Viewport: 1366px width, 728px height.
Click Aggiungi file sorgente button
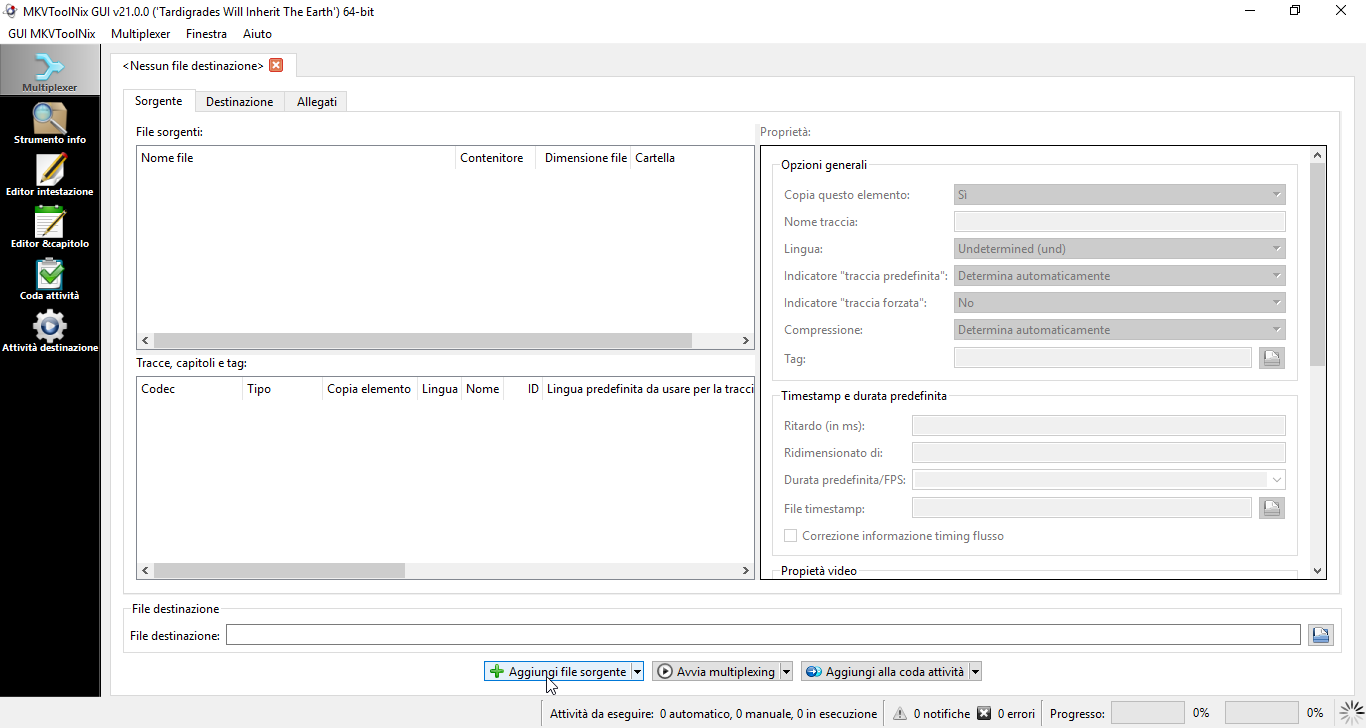[x=558, y=672]
